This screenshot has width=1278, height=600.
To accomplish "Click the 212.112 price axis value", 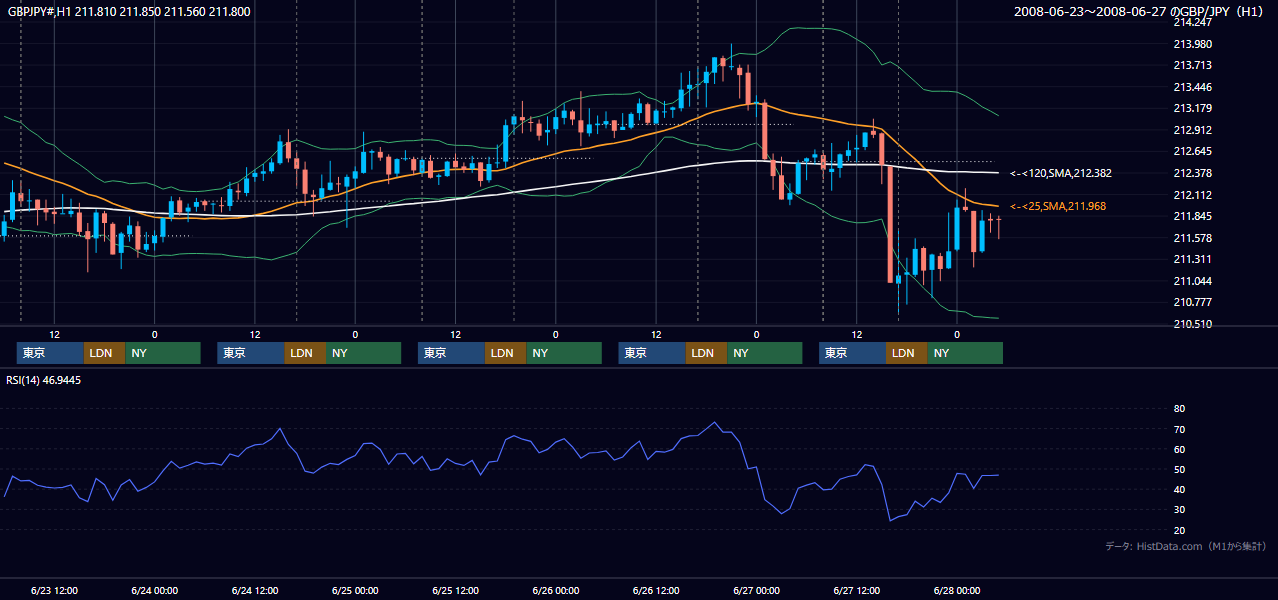I will pyautogui.click(x=1192, y=195).
